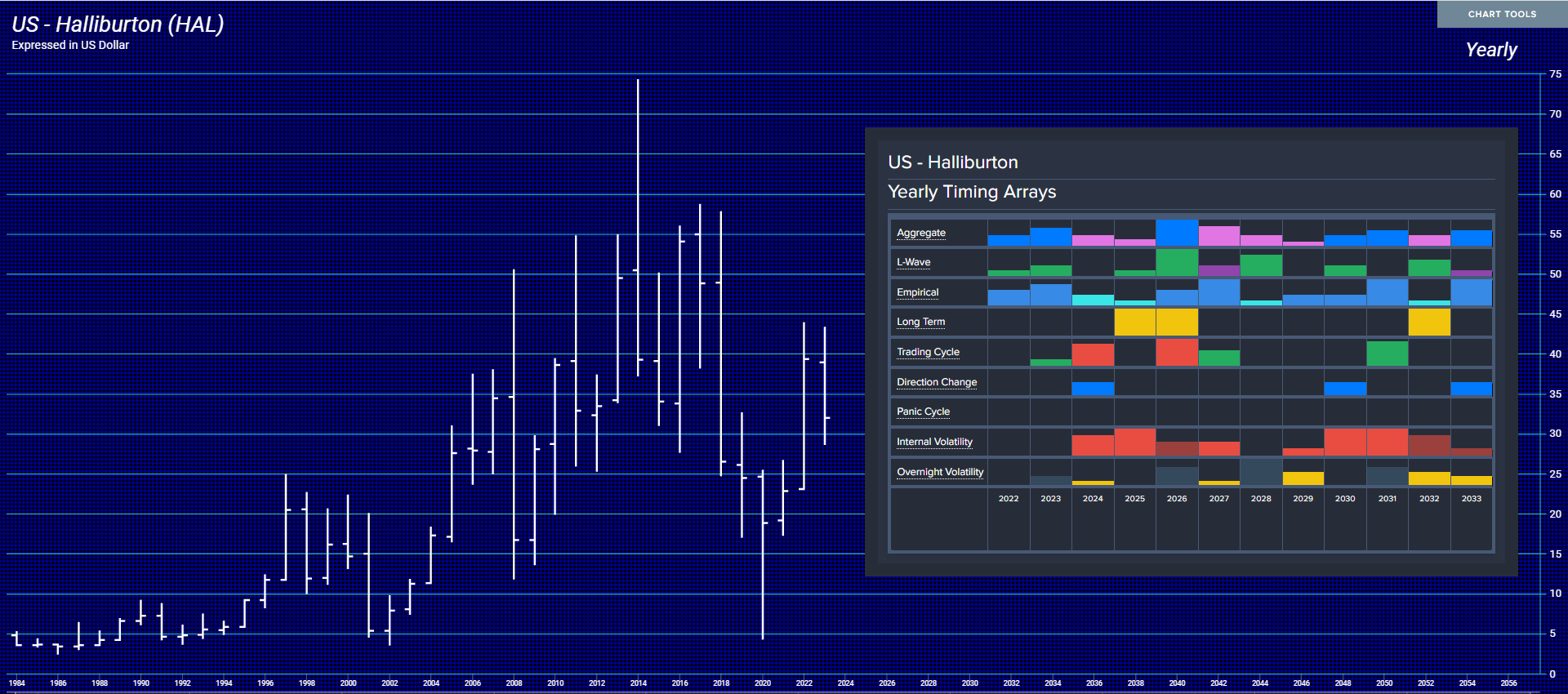Screen dimensions: 1568x694
Task: Click the Yearly timeframe label
Action: [1491, 50]
